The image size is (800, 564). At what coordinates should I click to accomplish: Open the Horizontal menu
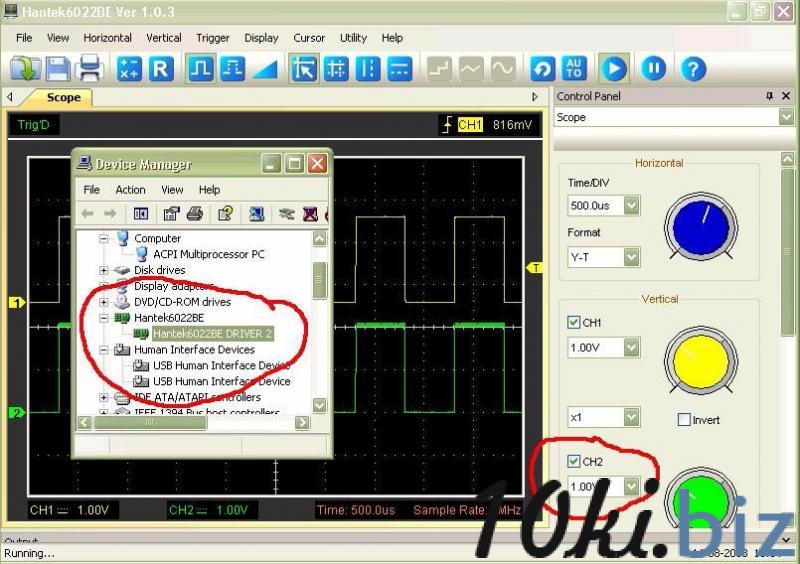coord(108,38)
